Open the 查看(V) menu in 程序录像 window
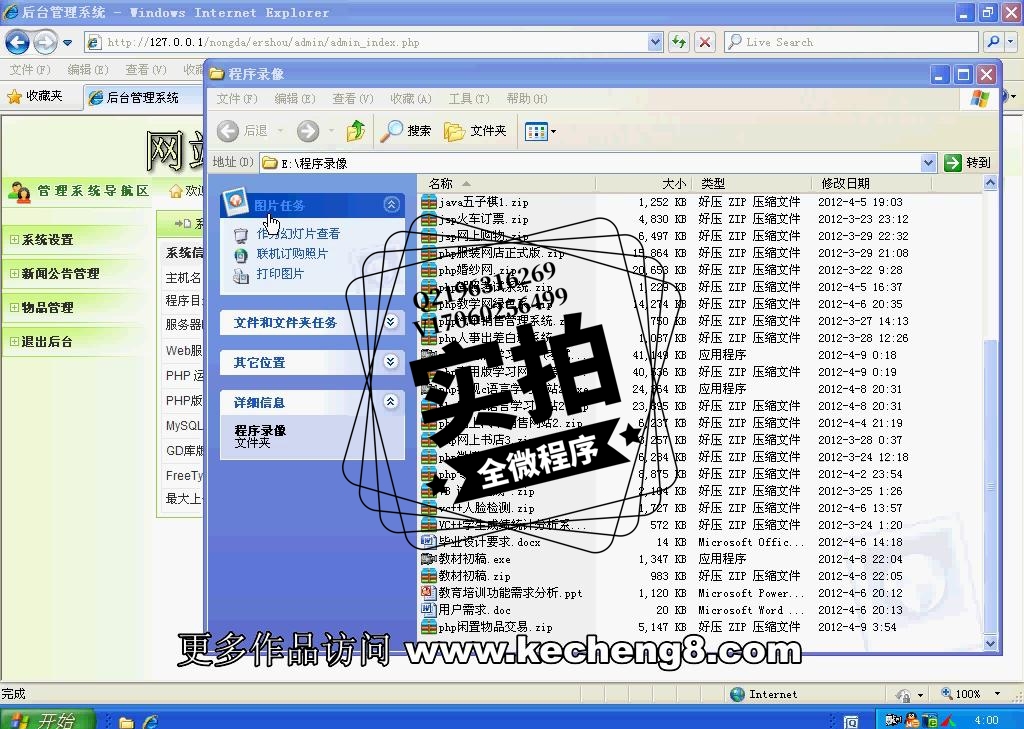This screenshot has width=1024, height=729. point(353,99)
